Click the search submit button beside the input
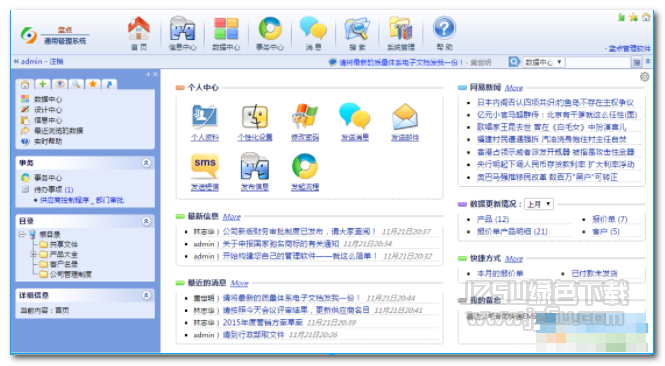The width and height of the screenshot is (665, 366). click(636, 62)
